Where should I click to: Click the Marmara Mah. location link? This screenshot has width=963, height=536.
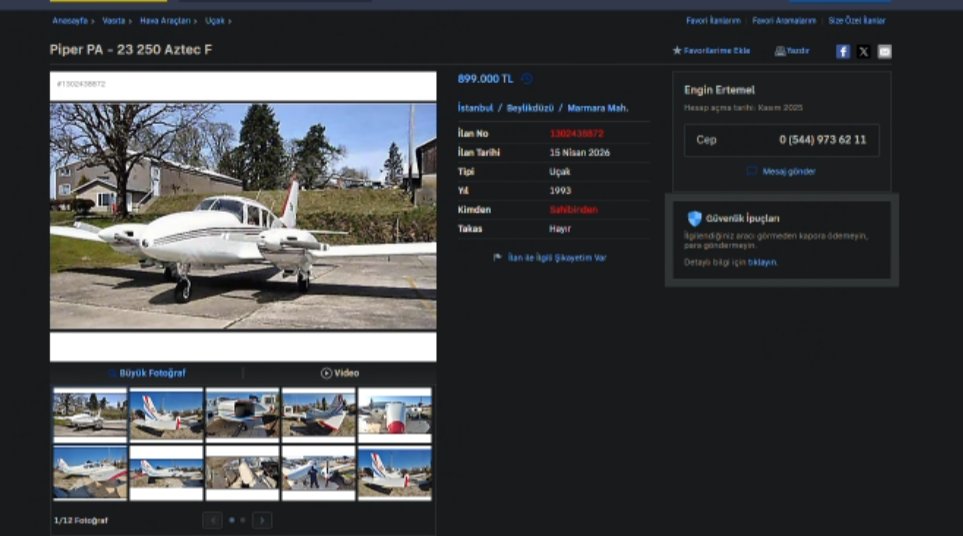[x=598, y=108]
